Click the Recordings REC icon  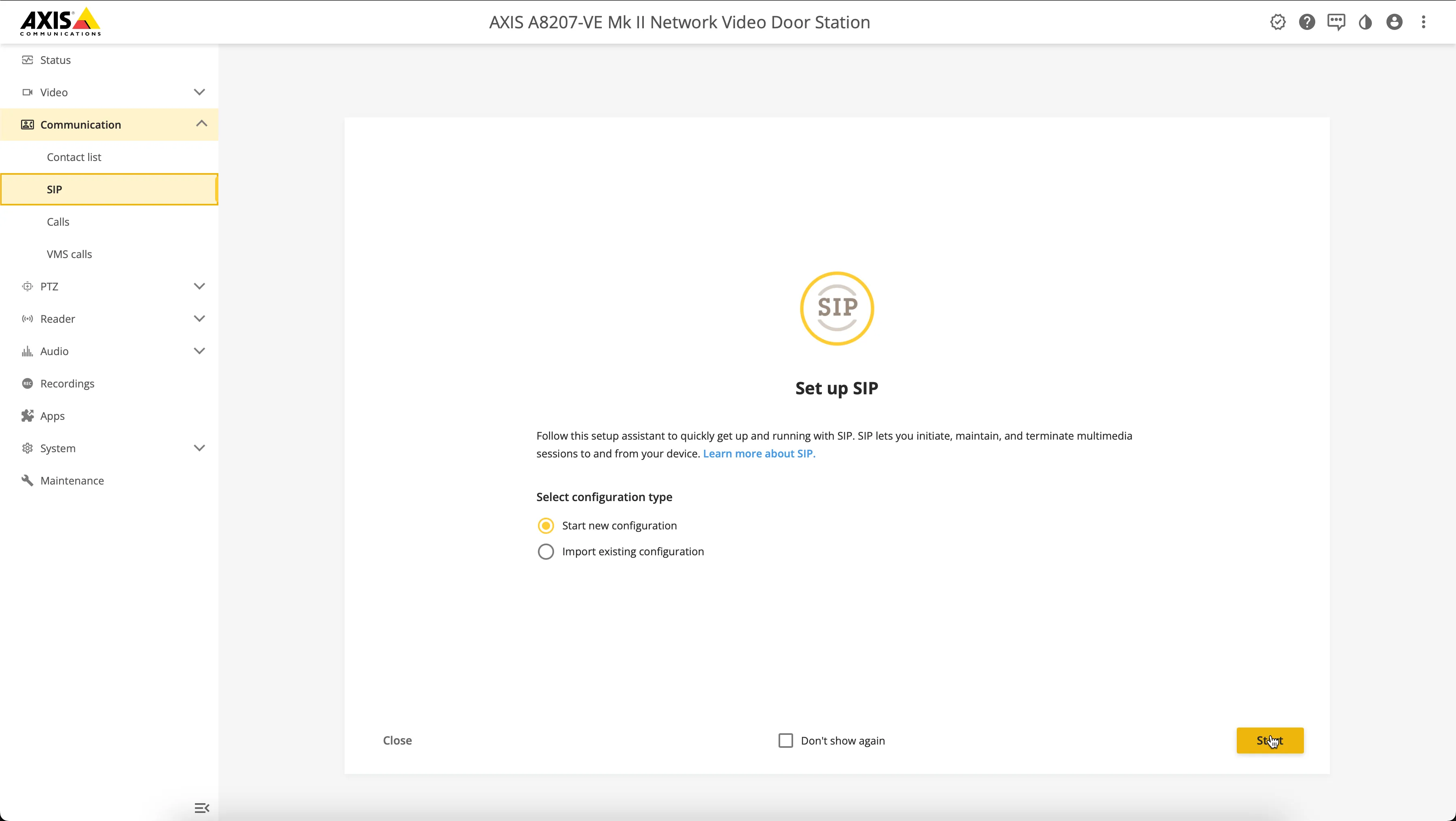[27, 384]
